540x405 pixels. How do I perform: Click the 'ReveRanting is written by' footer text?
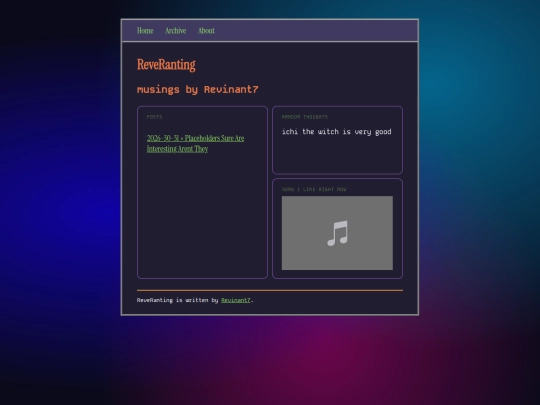tap(177, 300)
